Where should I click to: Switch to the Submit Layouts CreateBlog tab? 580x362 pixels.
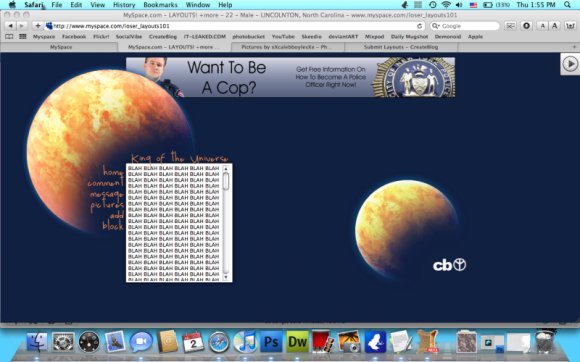click(401, 47)
